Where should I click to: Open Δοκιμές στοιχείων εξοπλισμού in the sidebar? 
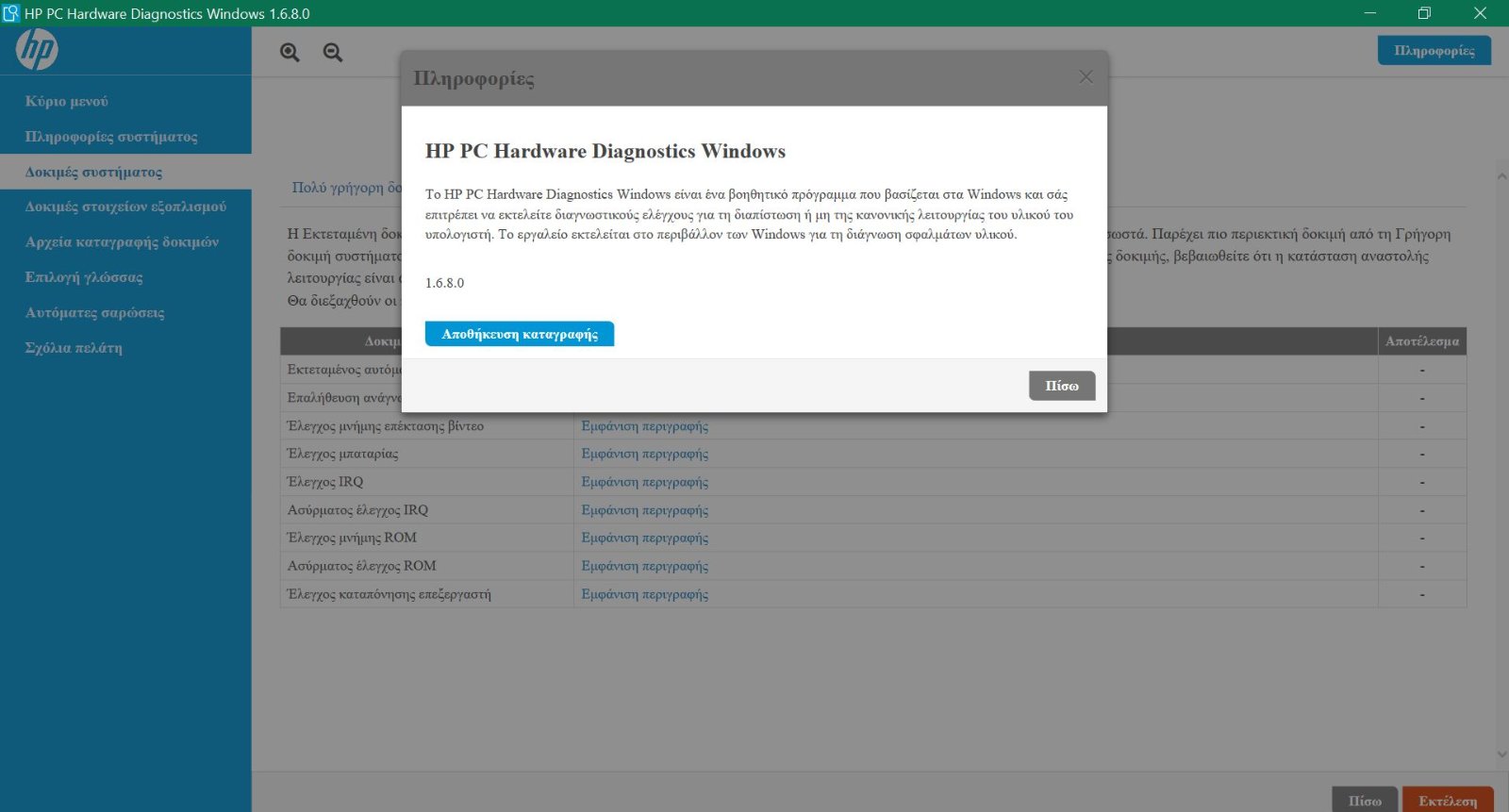click(x=125, y=207)
